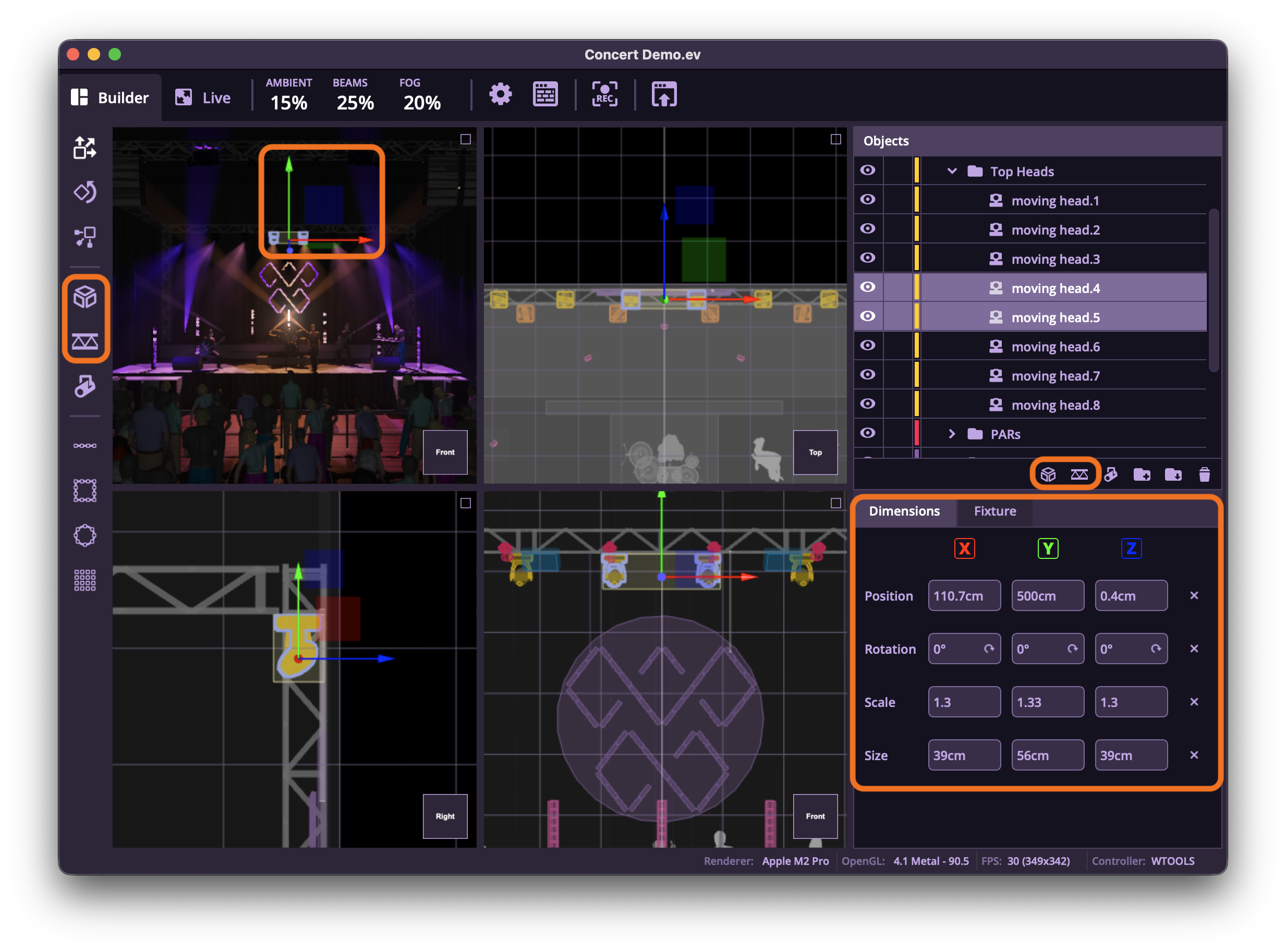Hide the Top Heads folder
1286x952 pixels.
pyautogui.click(x=868, y=170)
